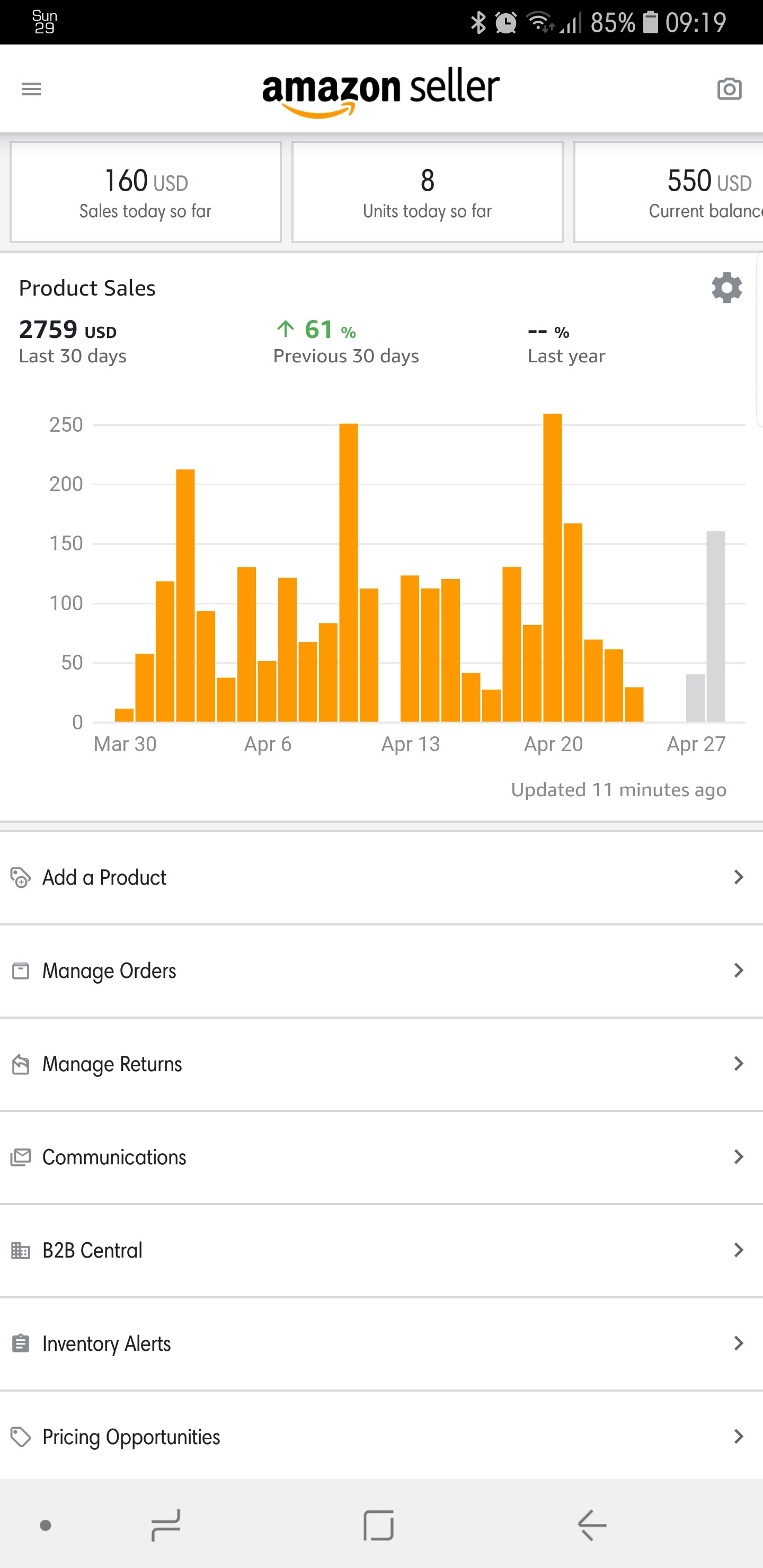Viewport: 763px width, 1568px height.
Task: Tap Updated 11 minutes ago text
Action: (x=619, y=789)
